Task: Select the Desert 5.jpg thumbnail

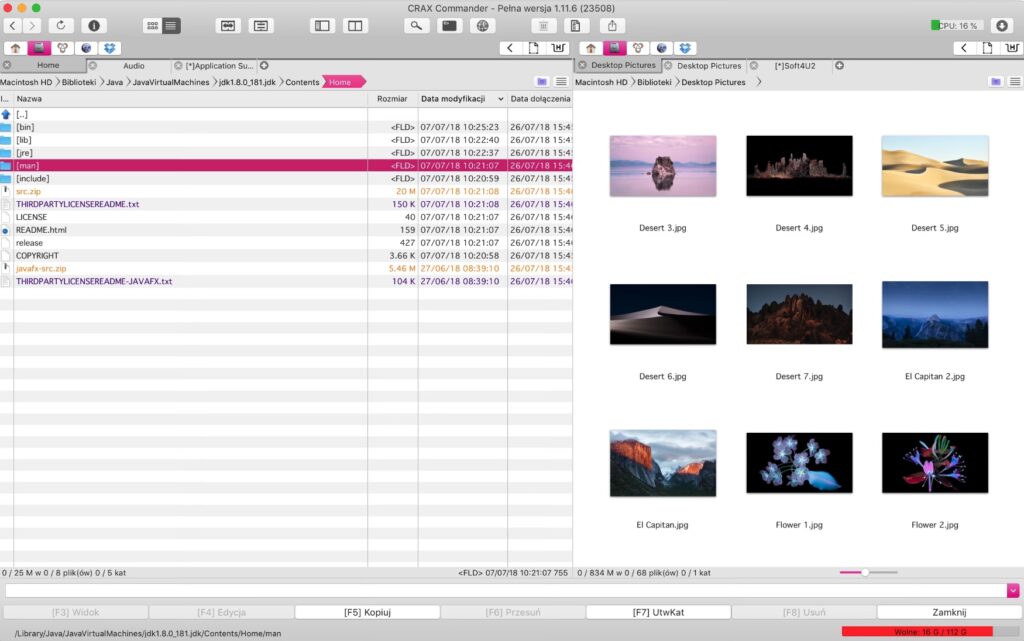Action: point(934,166)
